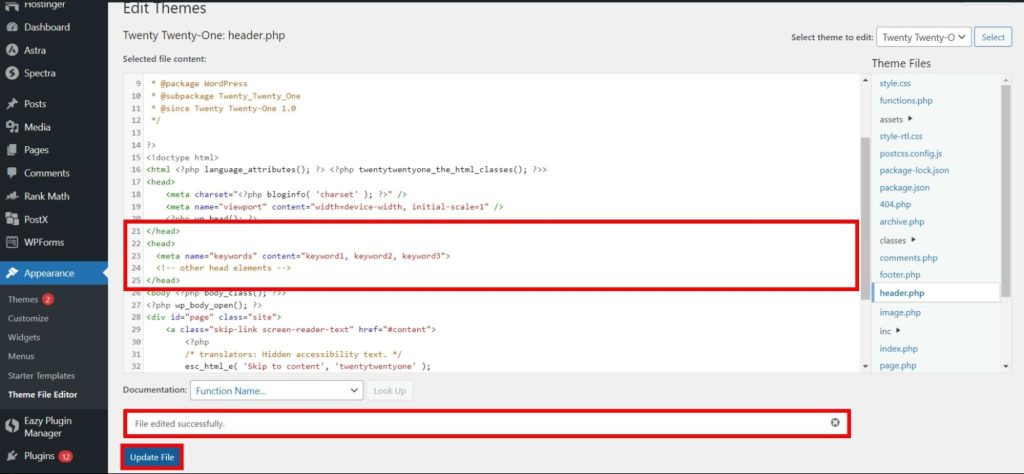Click the Posts pushpin icon
Viewport: 1024px width, 474px height.
[x=11, y=104]
